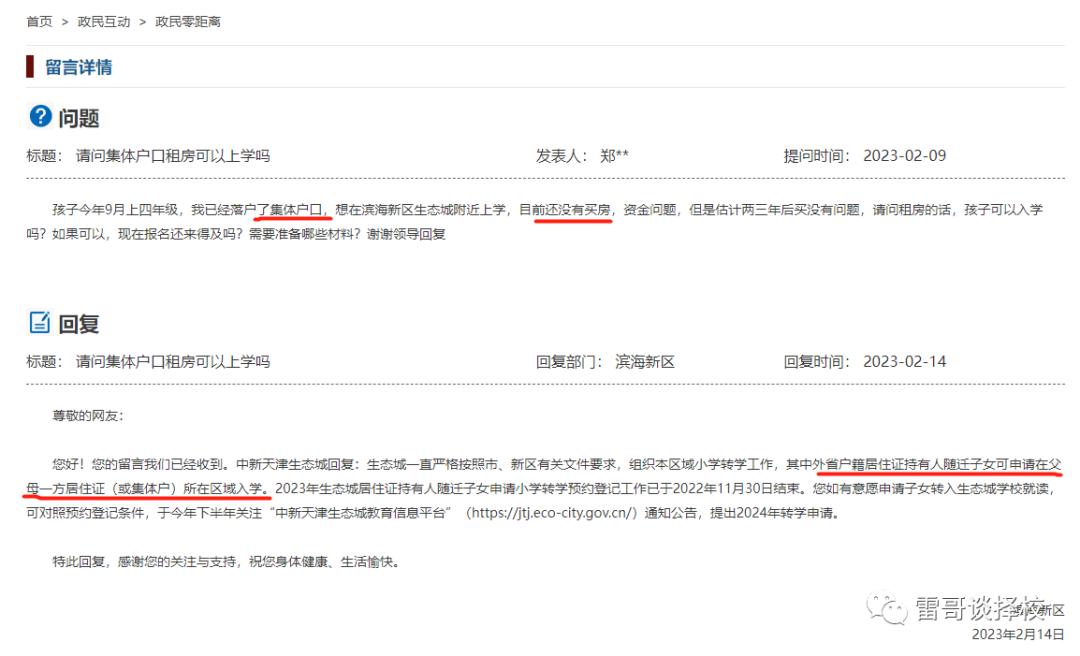
Task: Open the 首页 breadcrumb link
Action: (38, 20)
